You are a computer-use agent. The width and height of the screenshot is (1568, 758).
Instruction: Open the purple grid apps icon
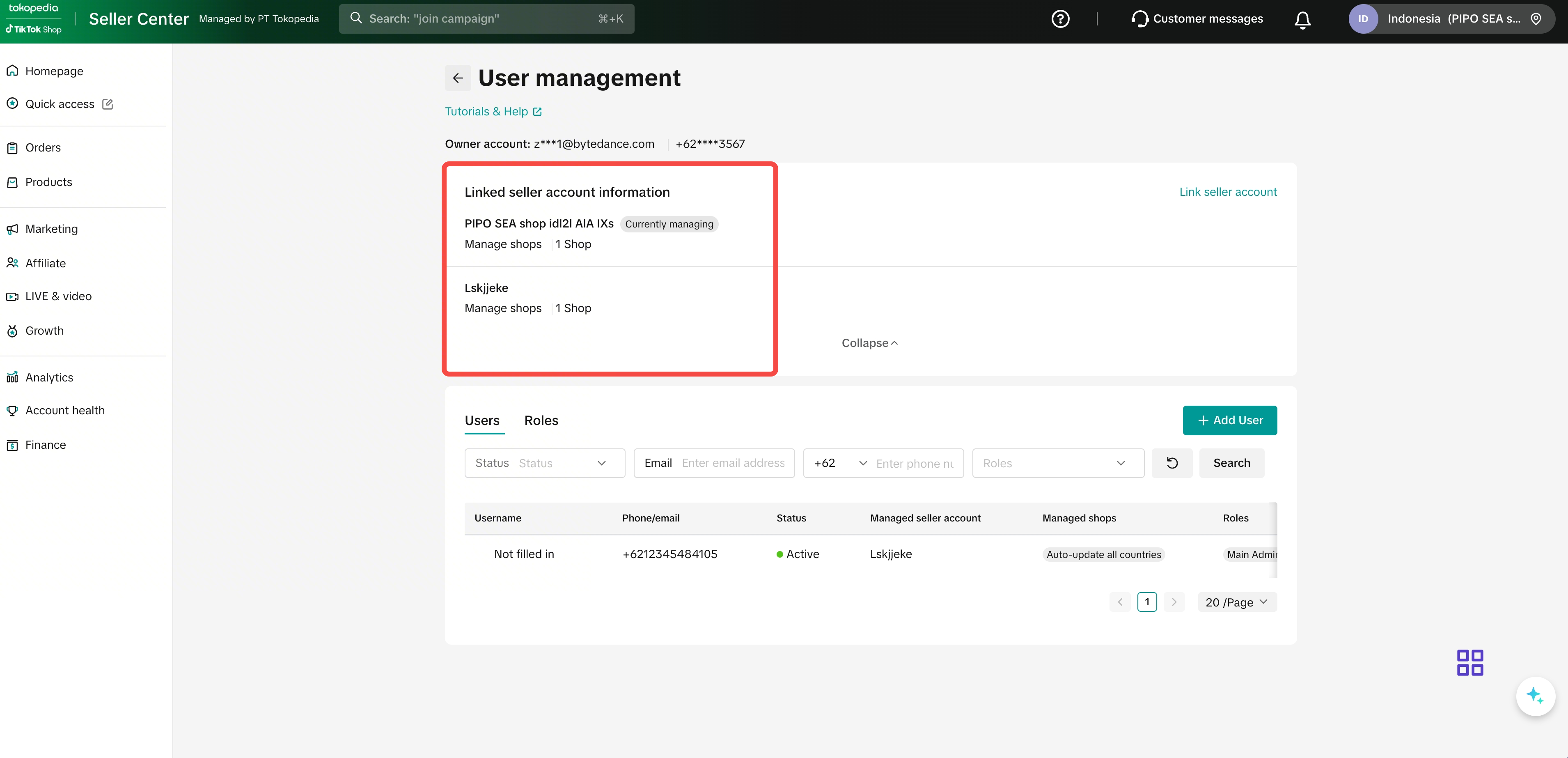1469,662
